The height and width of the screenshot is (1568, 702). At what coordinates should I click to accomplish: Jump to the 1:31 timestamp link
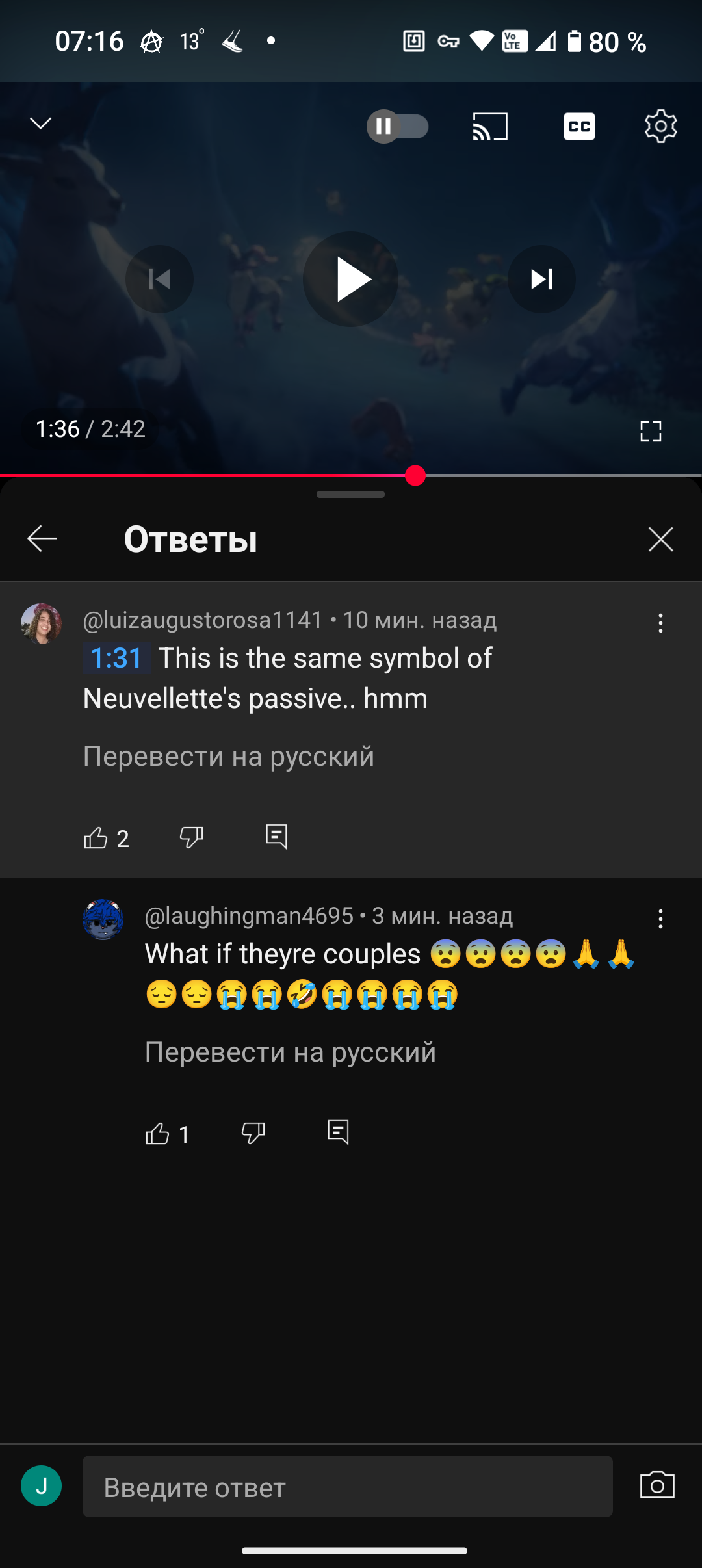(x=116, y=658)
